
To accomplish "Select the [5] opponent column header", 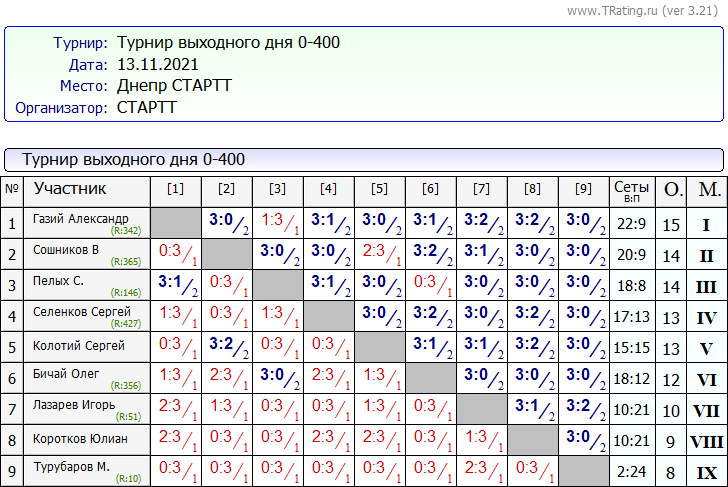I will pos(379,189).
